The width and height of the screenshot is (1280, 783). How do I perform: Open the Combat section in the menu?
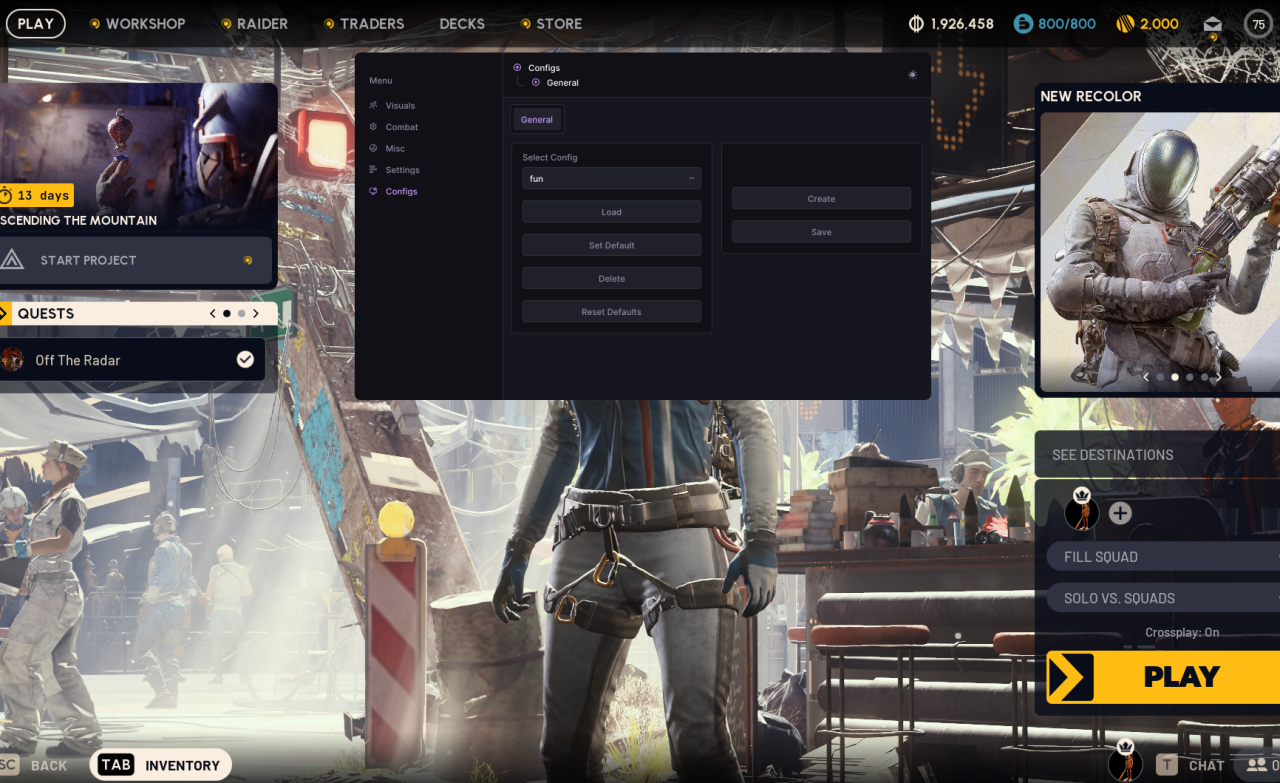click(x=402, y=127)
